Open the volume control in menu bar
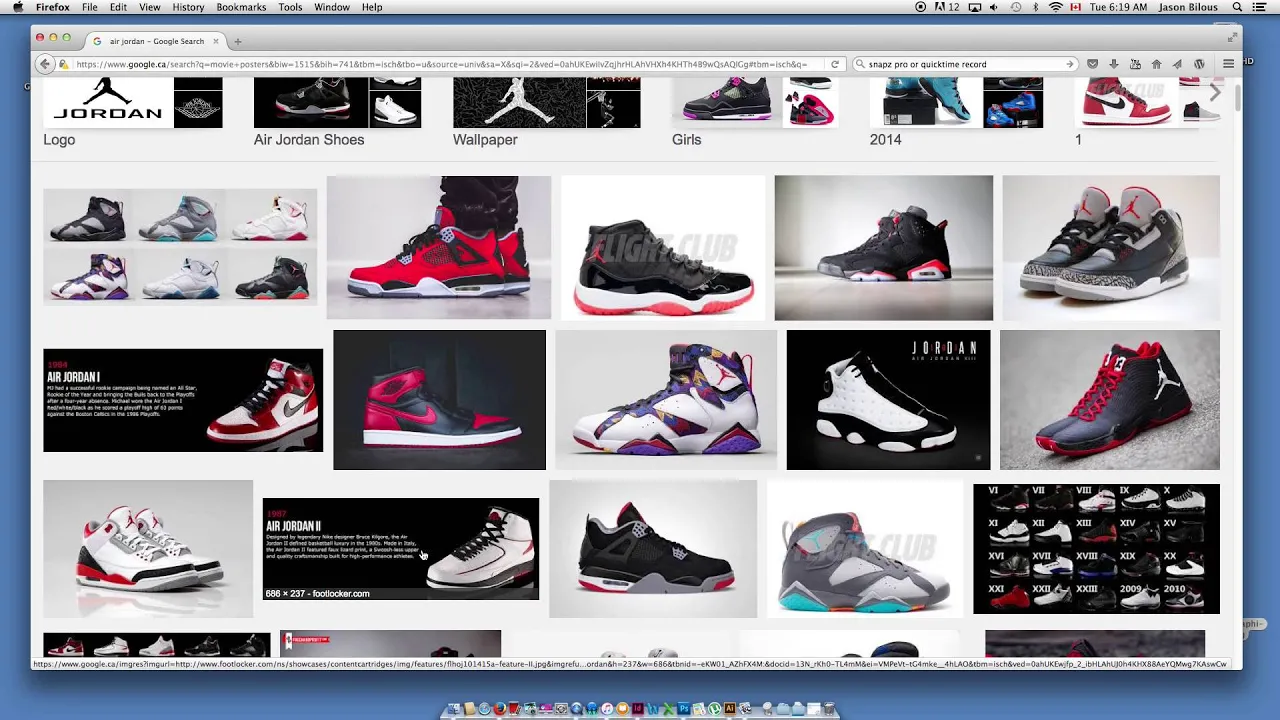The height and width of the screenshot is (720, 1280). [x=993, y=7]
